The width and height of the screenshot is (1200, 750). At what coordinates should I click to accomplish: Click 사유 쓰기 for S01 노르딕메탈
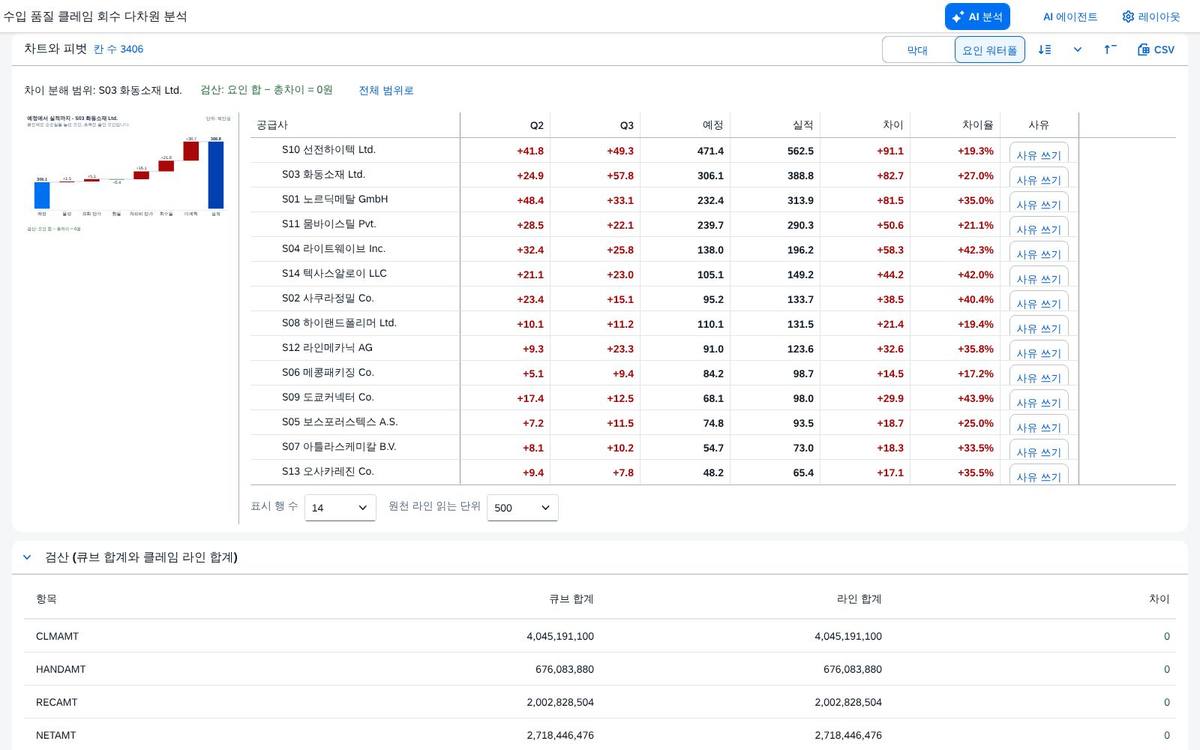click(x=1039, y=203)
